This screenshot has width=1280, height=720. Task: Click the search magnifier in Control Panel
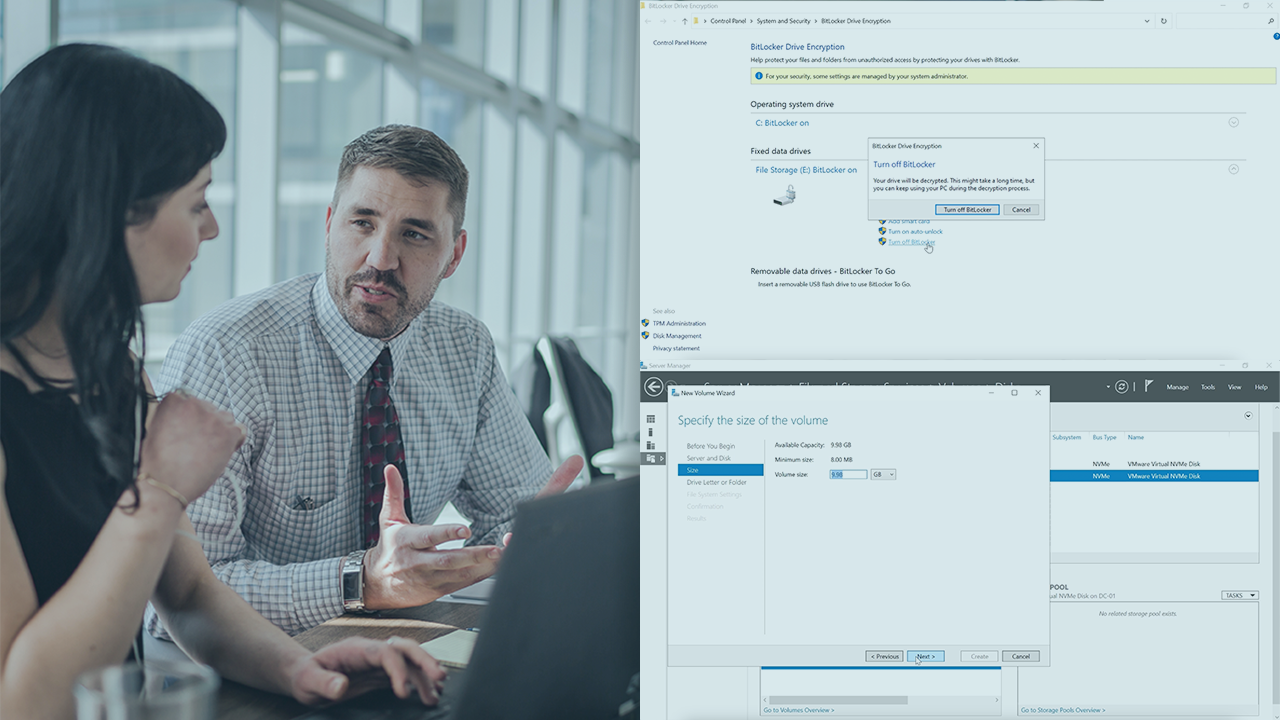pyautogui.click(x=1271, y=21)
